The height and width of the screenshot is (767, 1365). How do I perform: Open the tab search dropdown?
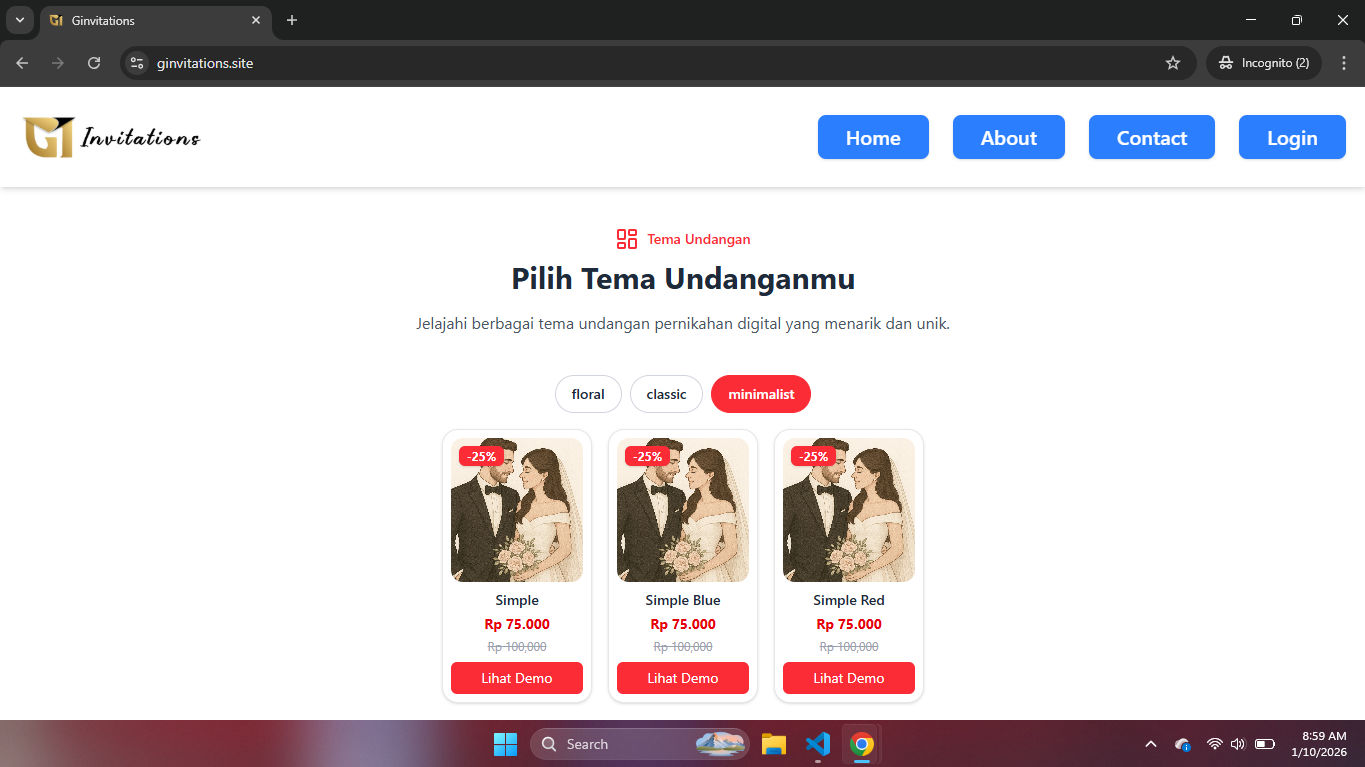pyautogui.click(x=19, y=20)
